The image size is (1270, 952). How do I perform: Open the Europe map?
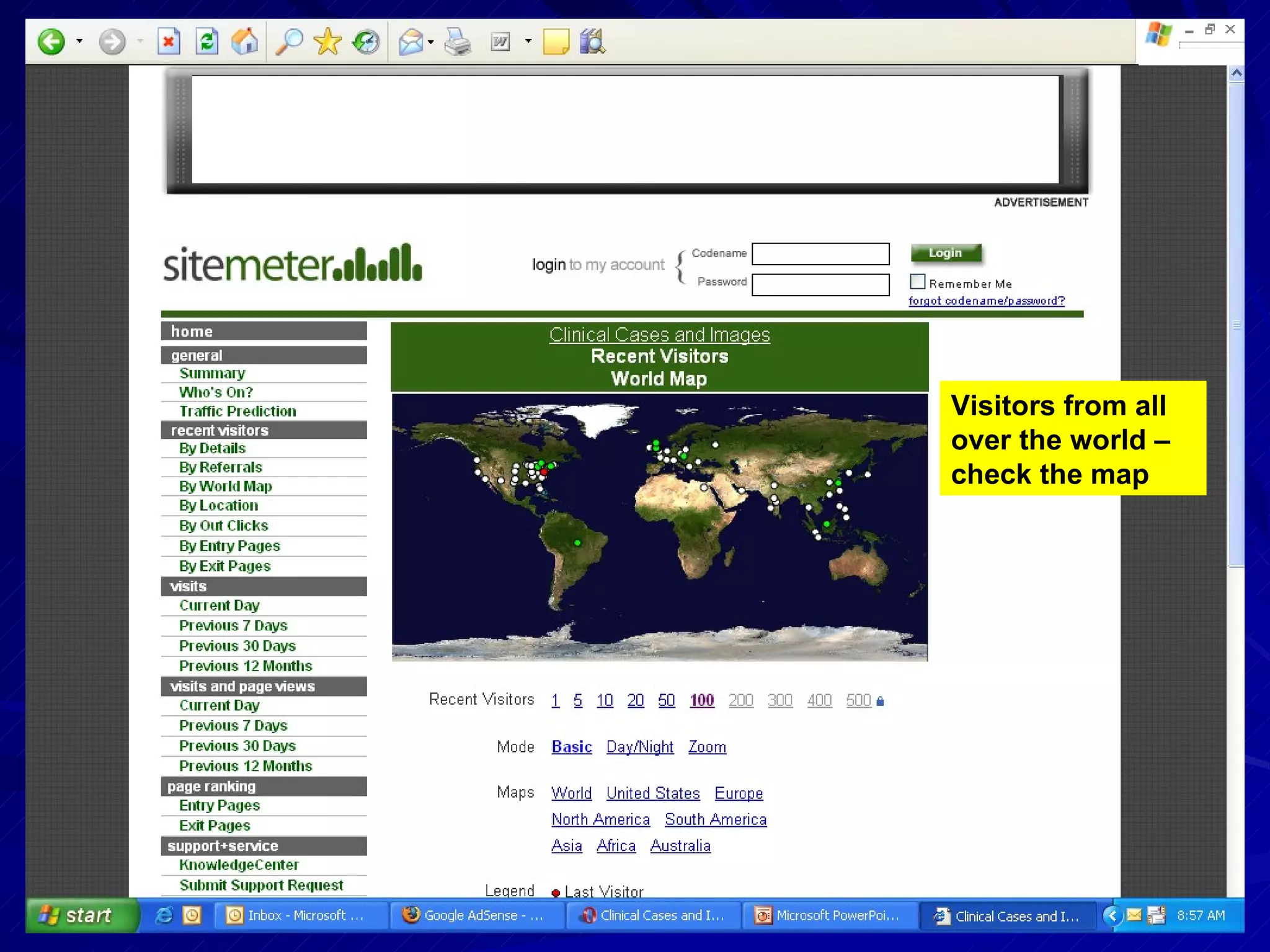(x=739, y=793)
